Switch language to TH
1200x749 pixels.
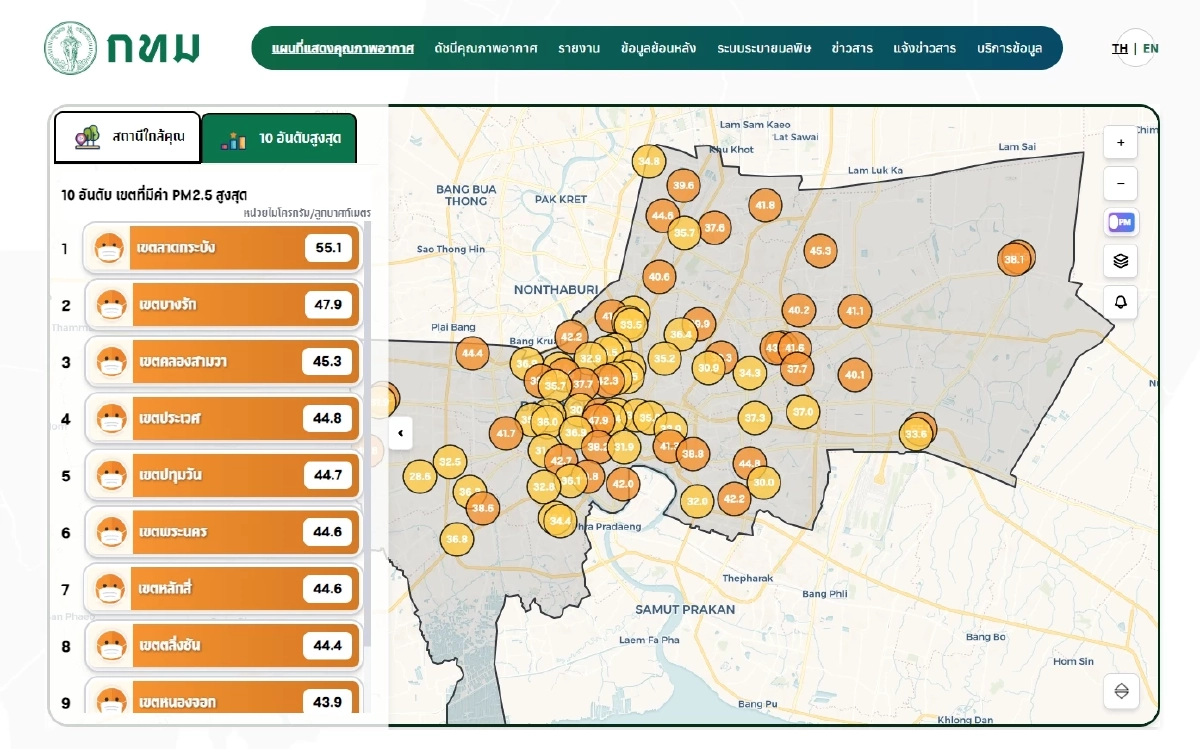coord(1120,48)
